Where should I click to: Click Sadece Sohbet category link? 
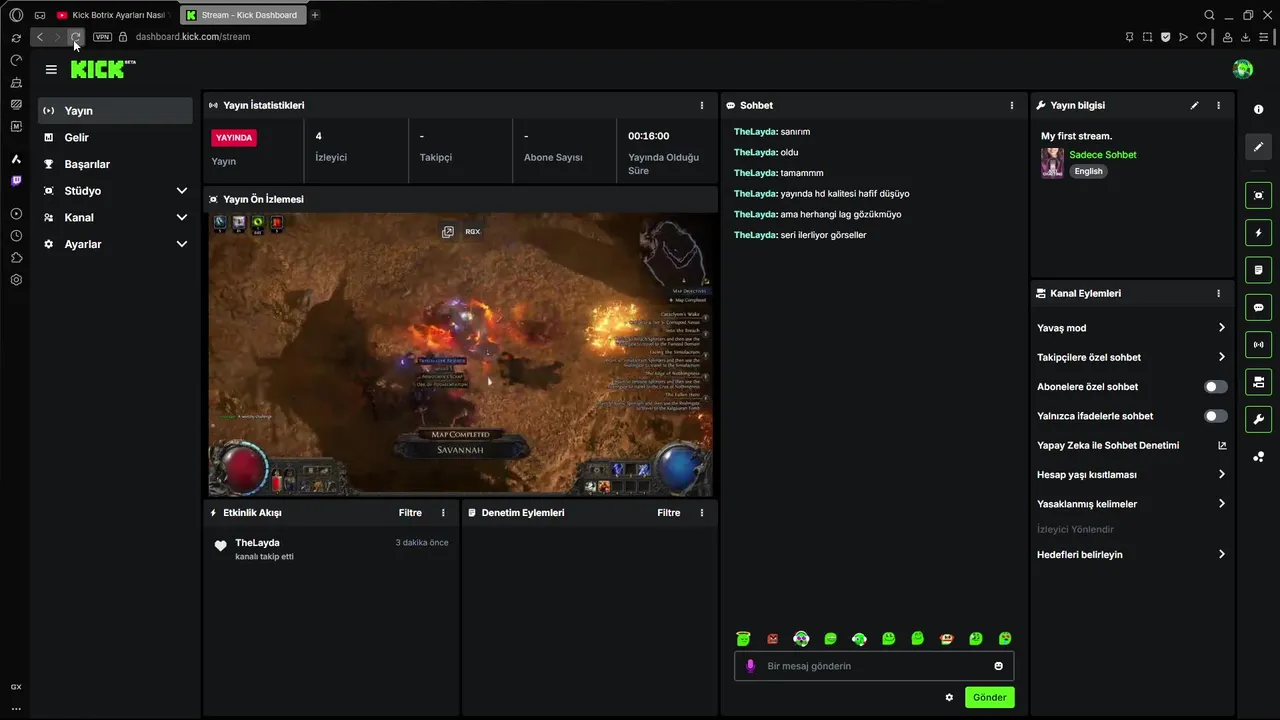pos(1103,155)
